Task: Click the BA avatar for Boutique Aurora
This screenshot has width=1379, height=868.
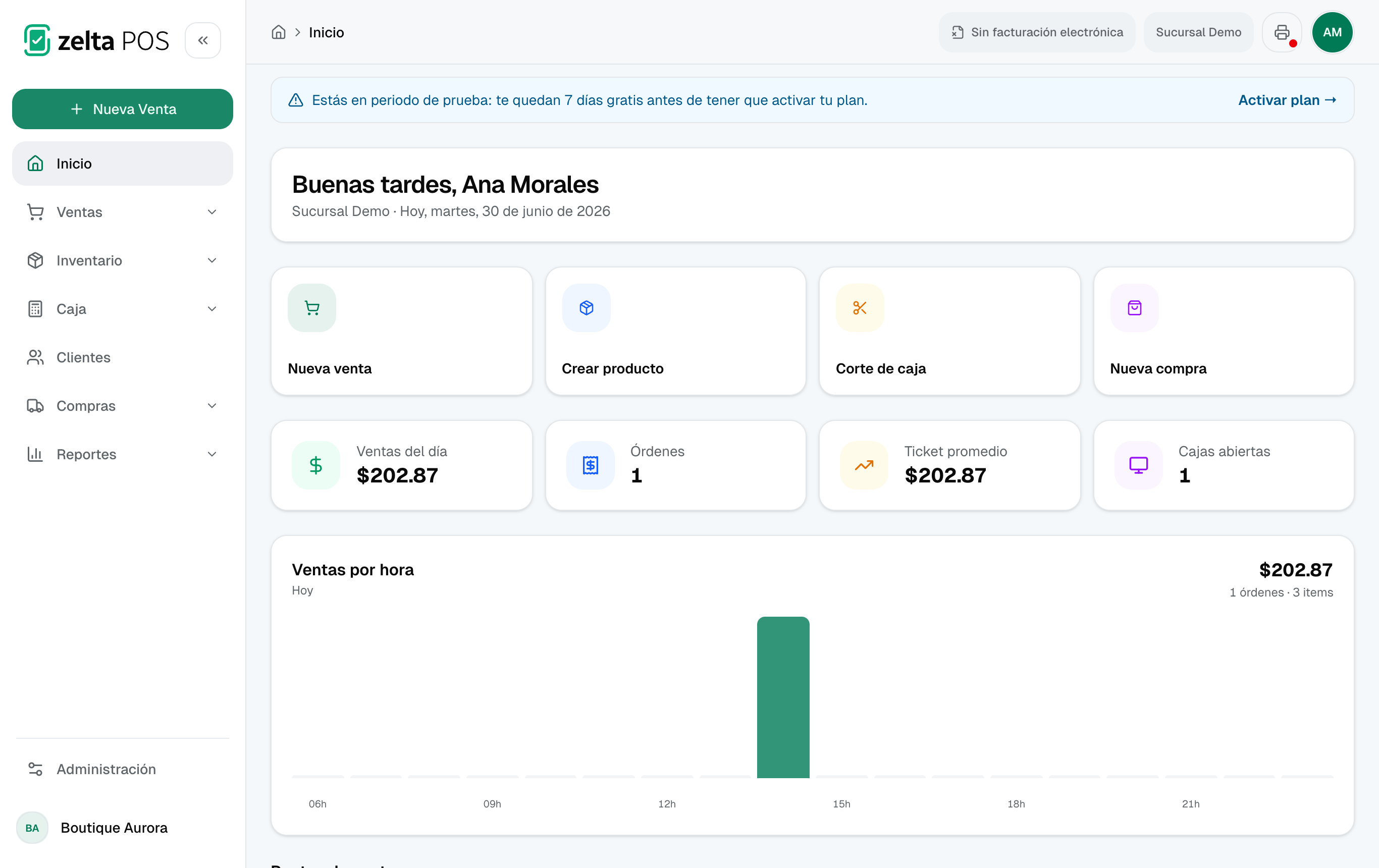Action: pos(32,828)
